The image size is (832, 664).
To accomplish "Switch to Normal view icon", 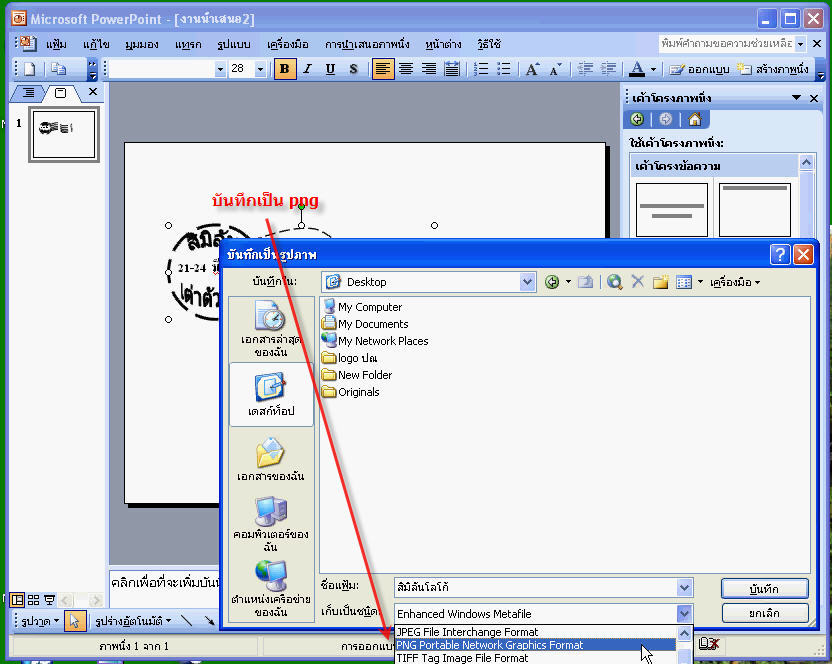I will (x=17, y=600).
